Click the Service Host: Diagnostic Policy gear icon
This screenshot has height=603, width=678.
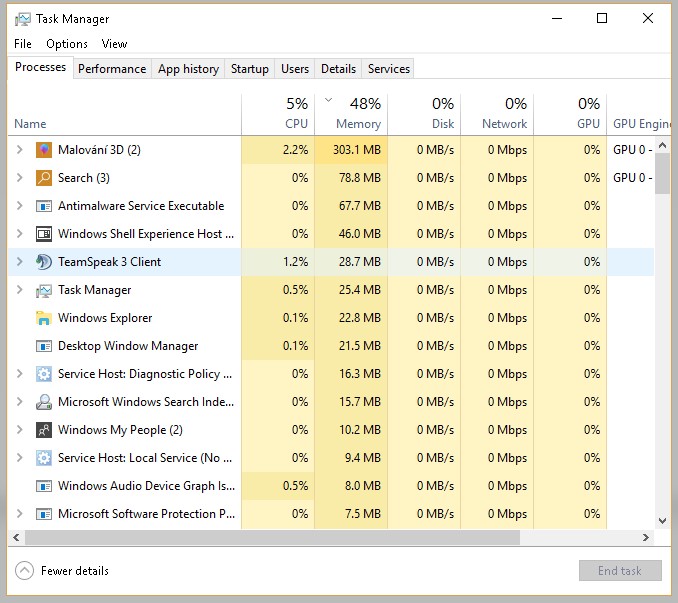[x=44, y=374]
